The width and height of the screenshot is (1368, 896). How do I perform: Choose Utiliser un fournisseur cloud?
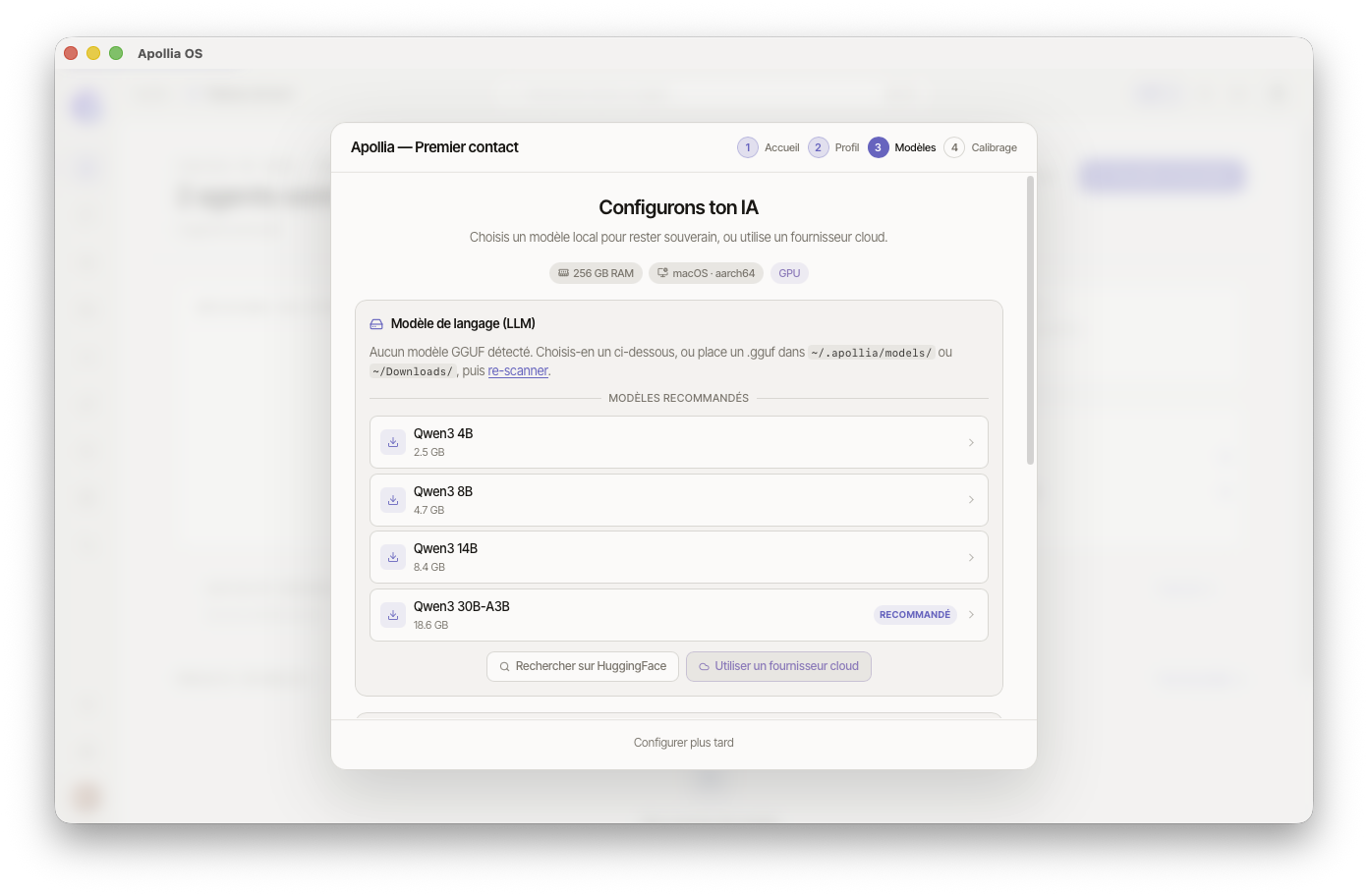[x=778, y=666]
